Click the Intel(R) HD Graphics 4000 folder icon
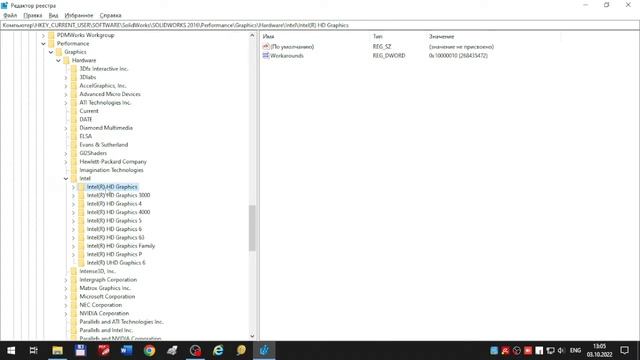 pos(81,212)
